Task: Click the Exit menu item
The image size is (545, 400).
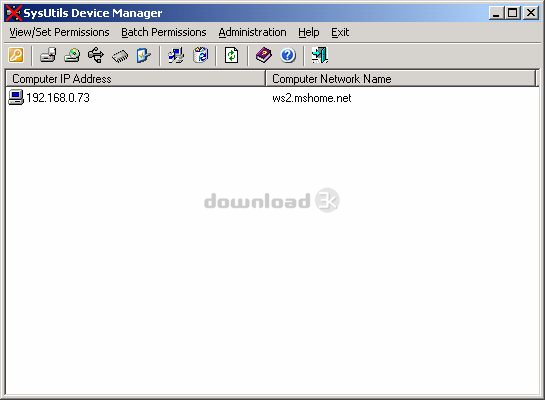Action: 340,32
